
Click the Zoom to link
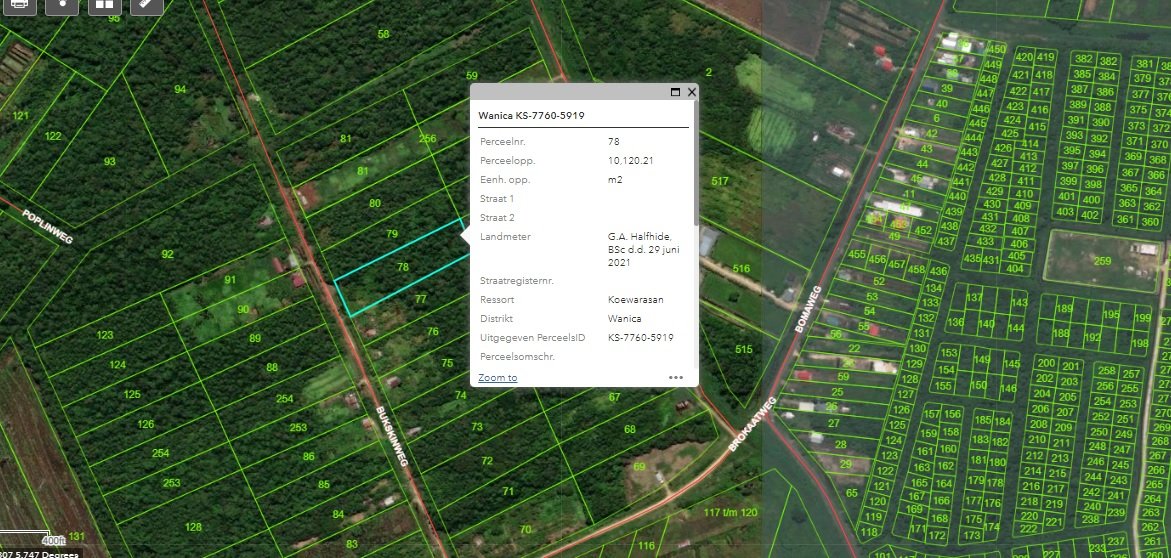pos(497,378)
